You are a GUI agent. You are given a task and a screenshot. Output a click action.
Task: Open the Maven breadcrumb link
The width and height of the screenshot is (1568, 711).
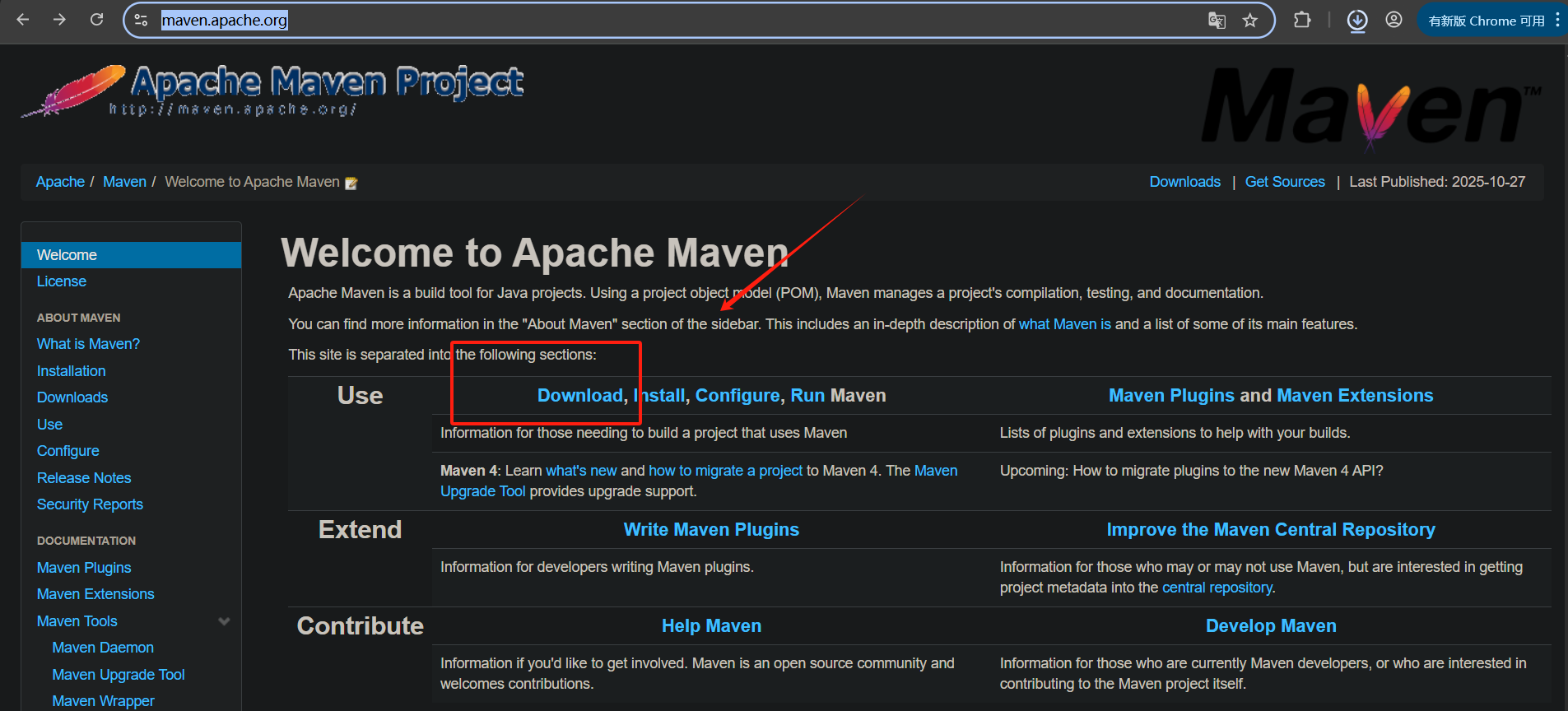click(x=124, y=182)
